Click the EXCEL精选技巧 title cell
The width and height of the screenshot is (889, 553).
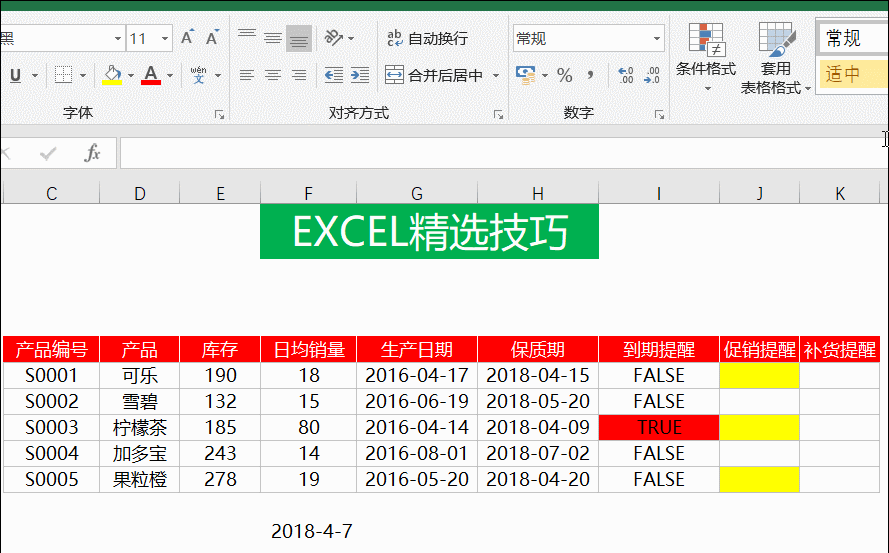[x=429, y=231]
